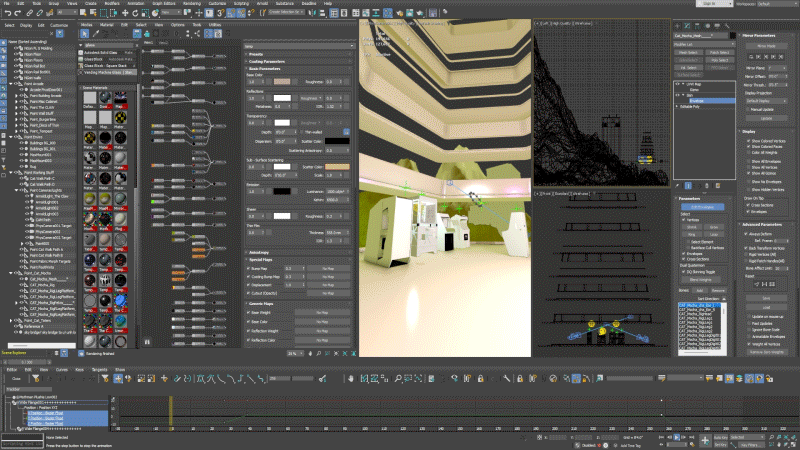Toggle the Bump Map checkbox in Special Maps

click(x=249, y=268)
